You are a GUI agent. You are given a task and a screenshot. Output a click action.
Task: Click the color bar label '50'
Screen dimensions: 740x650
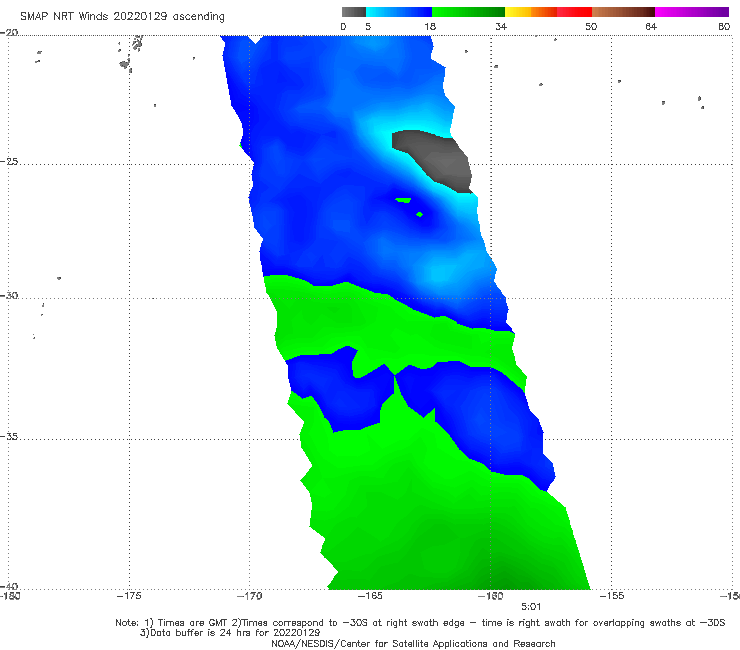(591, 26)
